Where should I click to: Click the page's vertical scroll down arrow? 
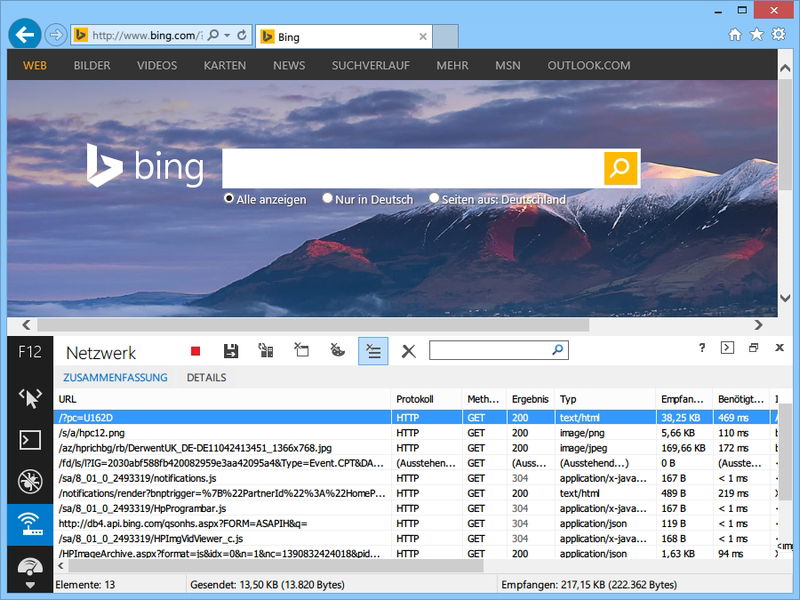coord(785,297)
